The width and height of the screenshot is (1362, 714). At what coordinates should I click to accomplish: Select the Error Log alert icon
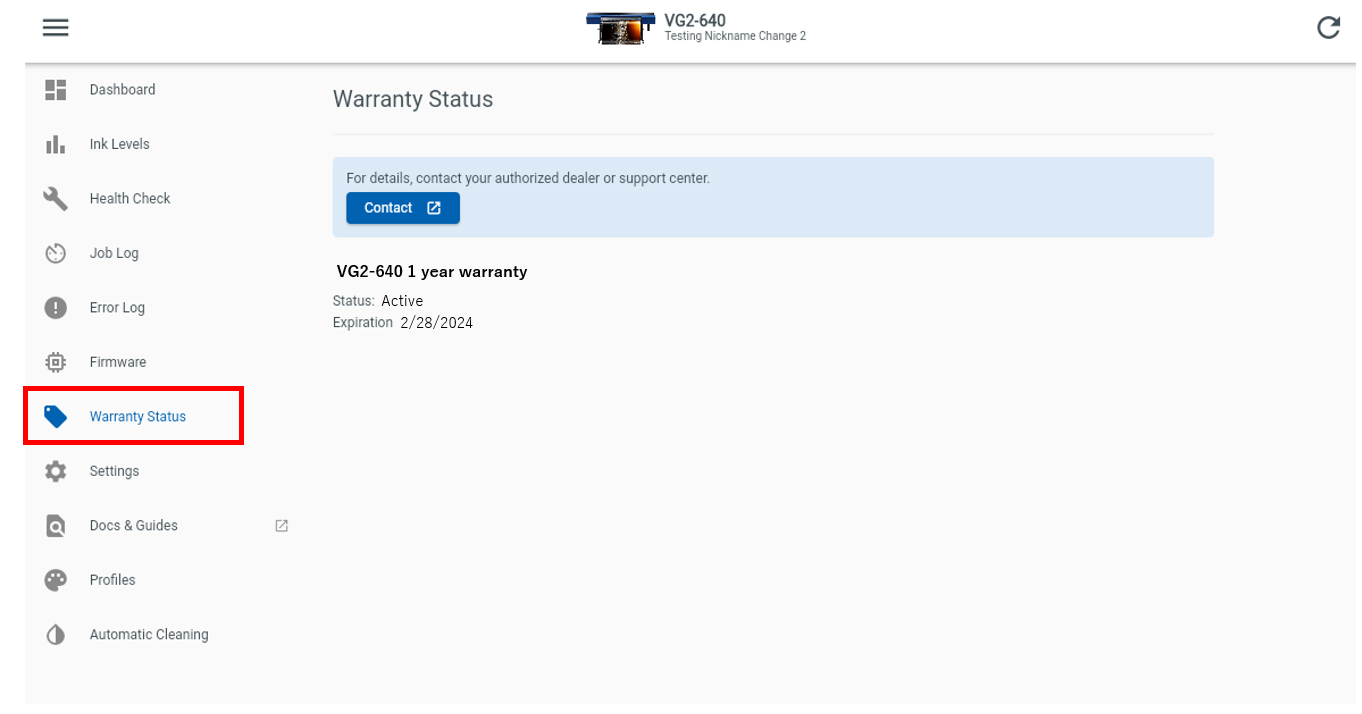pyautogui.click(x=55, y=307)
